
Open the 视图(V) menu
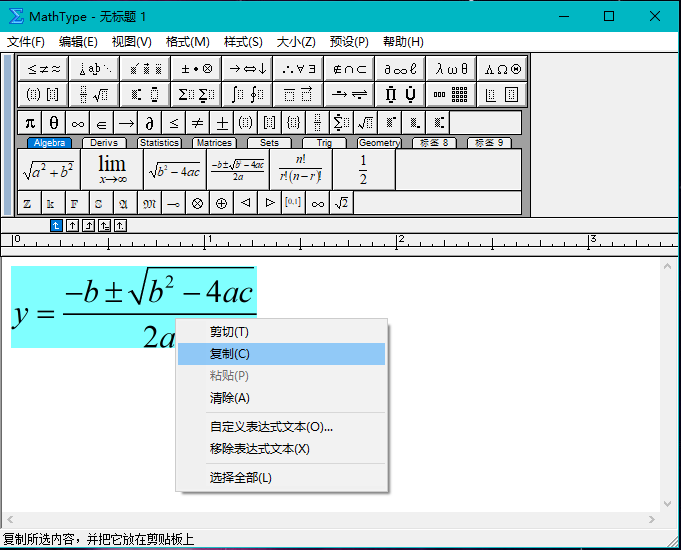pos(132,42)
